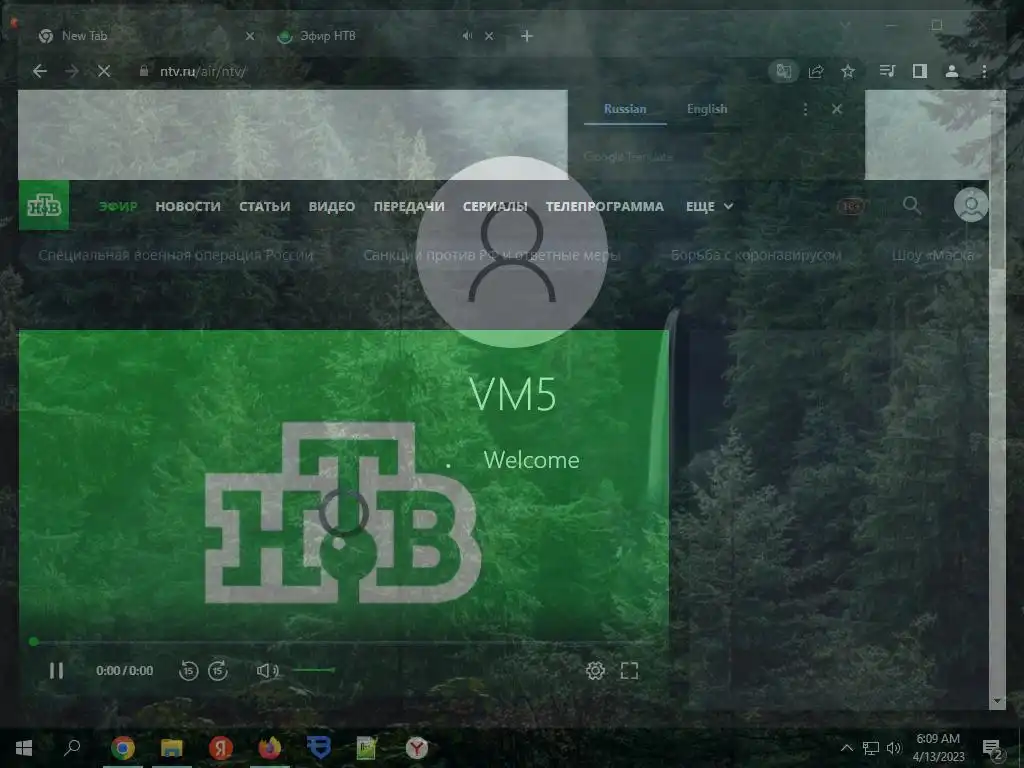The width and height of the screenshot is (1024, 768).
Task: Rewind video 15 seconds
Action: [x=188, y=671]
